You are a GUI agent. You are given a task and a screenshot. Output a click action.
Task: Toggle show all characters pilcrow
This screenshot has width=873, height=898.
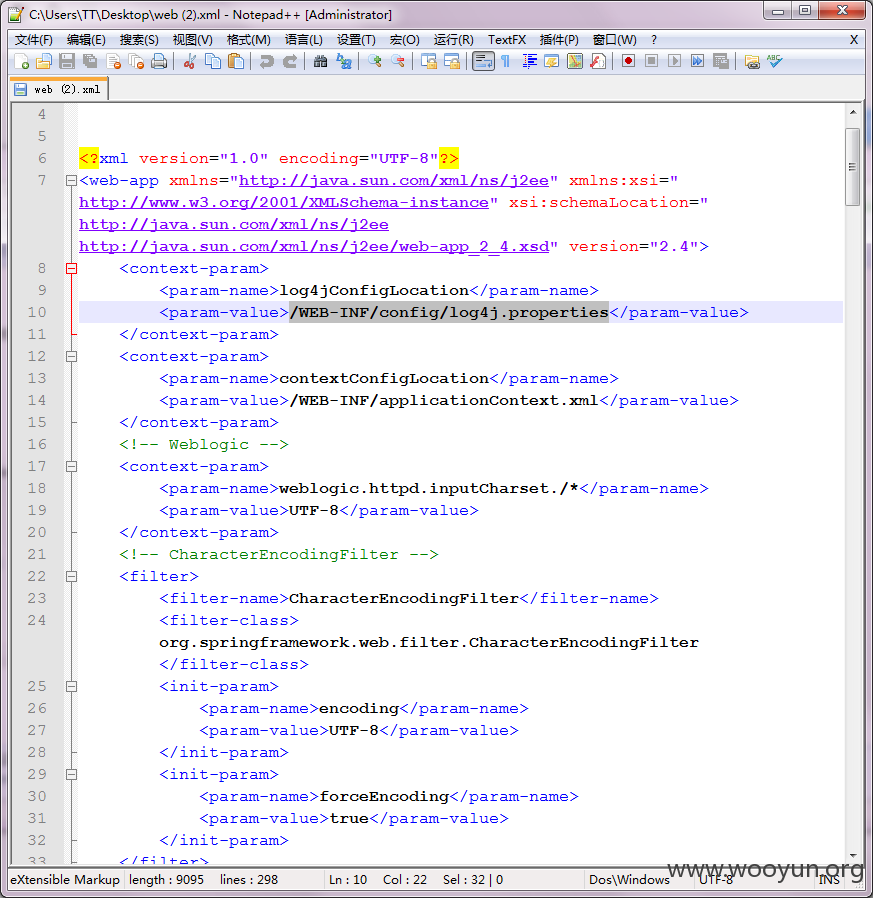click(506, 61)
